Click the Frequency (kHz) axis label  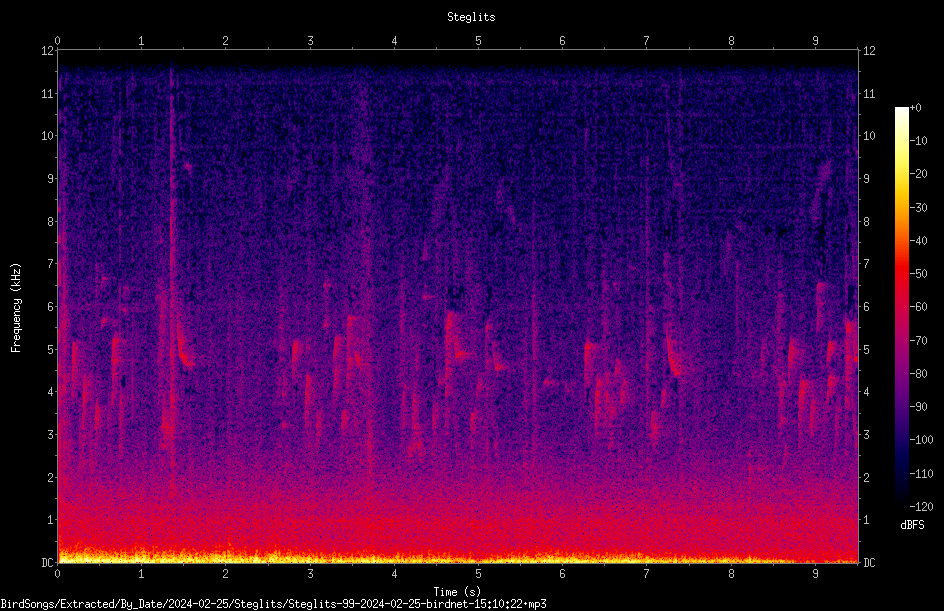tap(16, 307)
